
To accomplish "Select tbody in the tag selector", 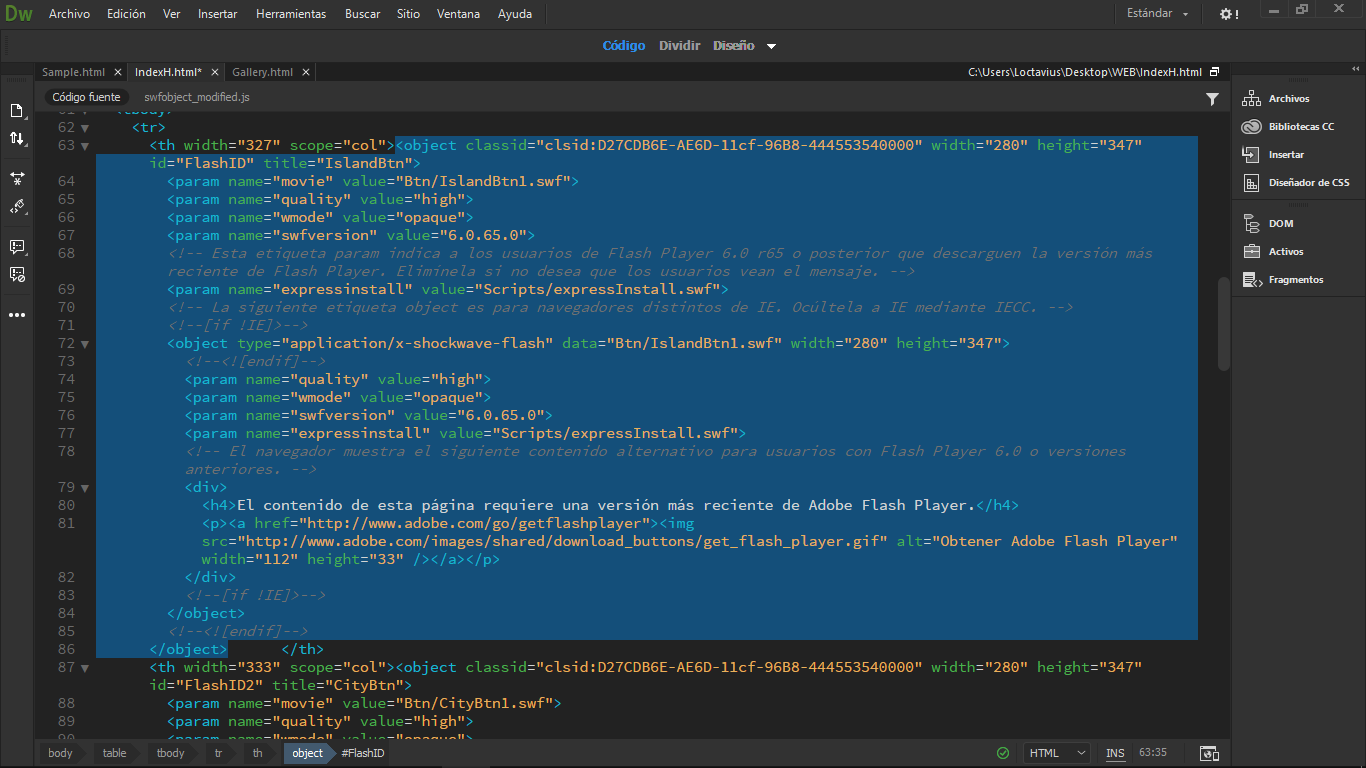I will 171,753.
